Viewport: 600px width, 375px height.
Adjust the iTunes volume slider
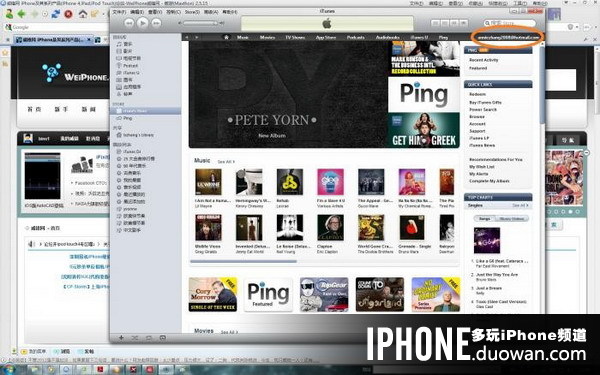pyautogui.click(x=201, y=23)
